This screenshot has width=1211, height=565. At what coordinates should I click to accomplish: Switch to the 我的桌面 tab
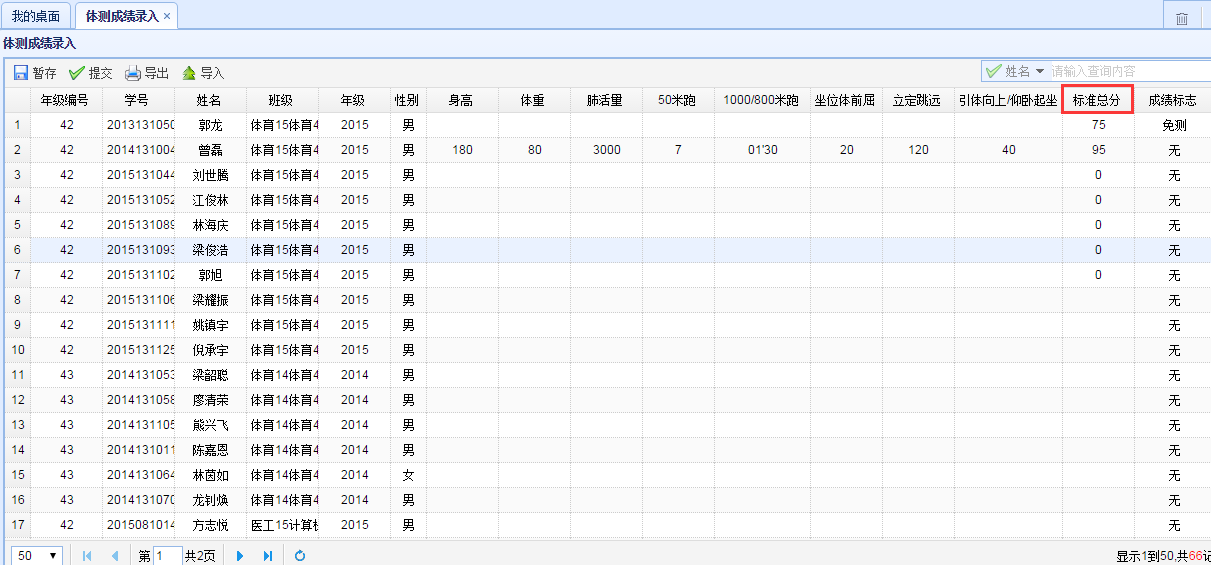pyautogui.click(x=35, y=17)
